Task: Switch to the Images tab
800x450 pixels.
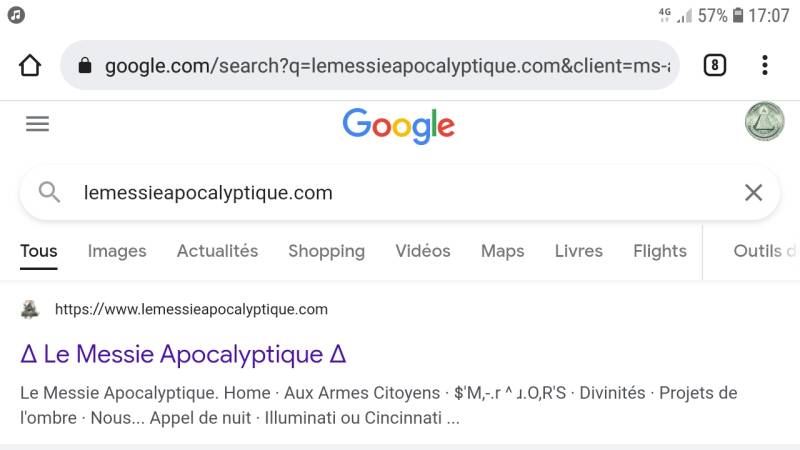Action: tap(117, 251)
